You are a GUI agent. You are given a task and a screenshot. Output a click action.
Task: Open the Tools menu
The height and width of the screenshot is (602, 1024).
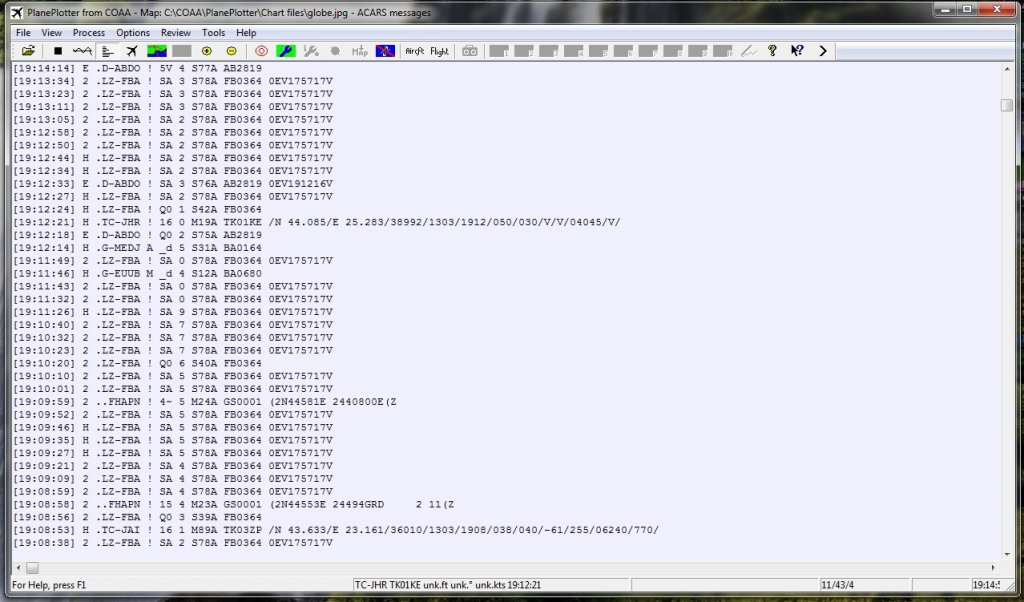213,33
